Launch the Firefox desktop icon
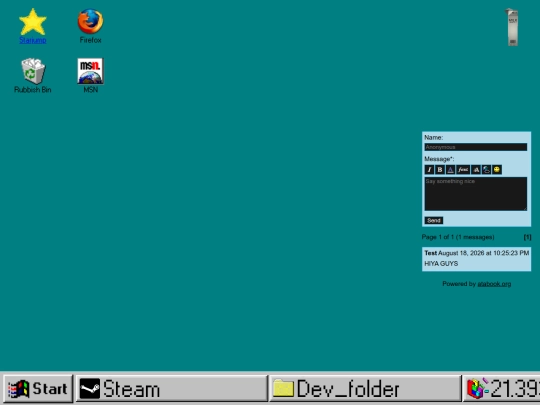Screen dimensions: 540x405 click(90, 21)
